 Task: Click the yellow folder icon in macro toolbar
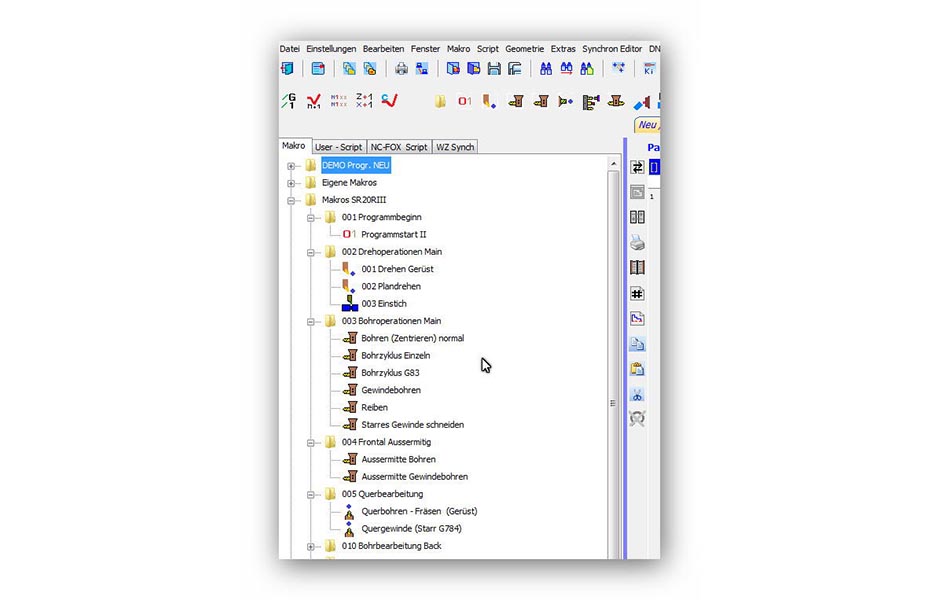click(440, 101)
